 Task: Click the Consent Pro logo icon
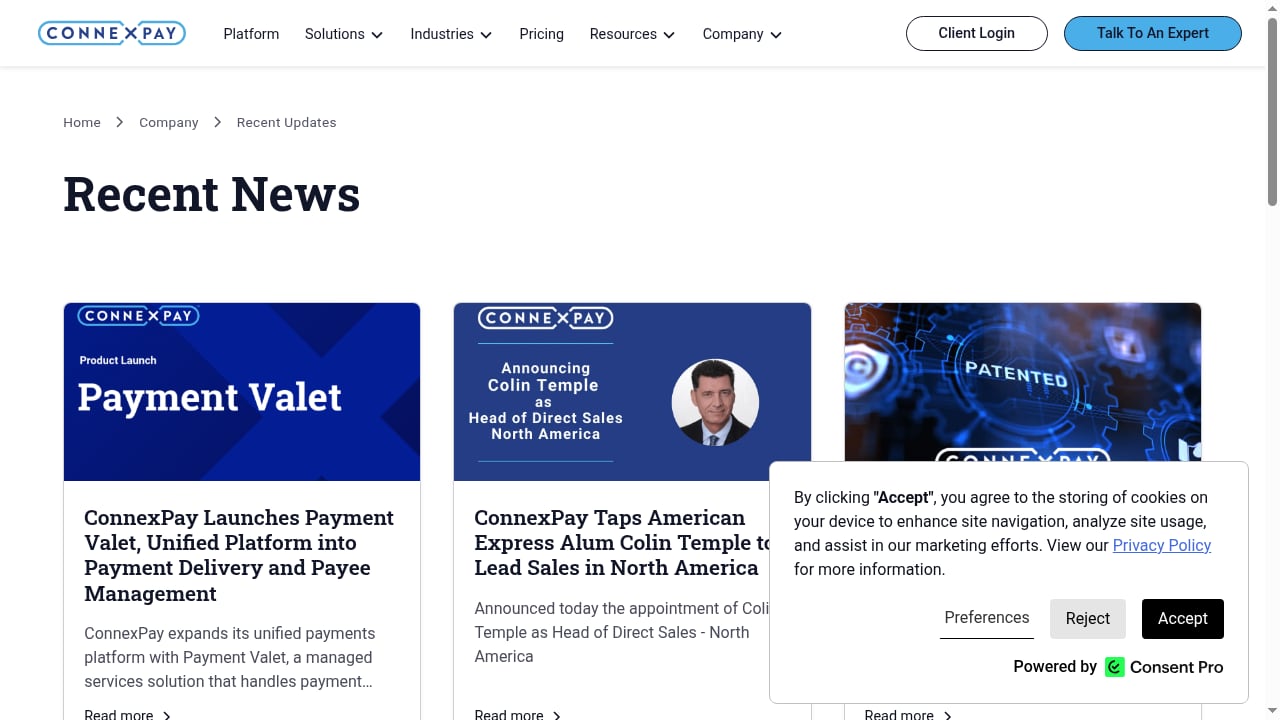click(1115, 667)
